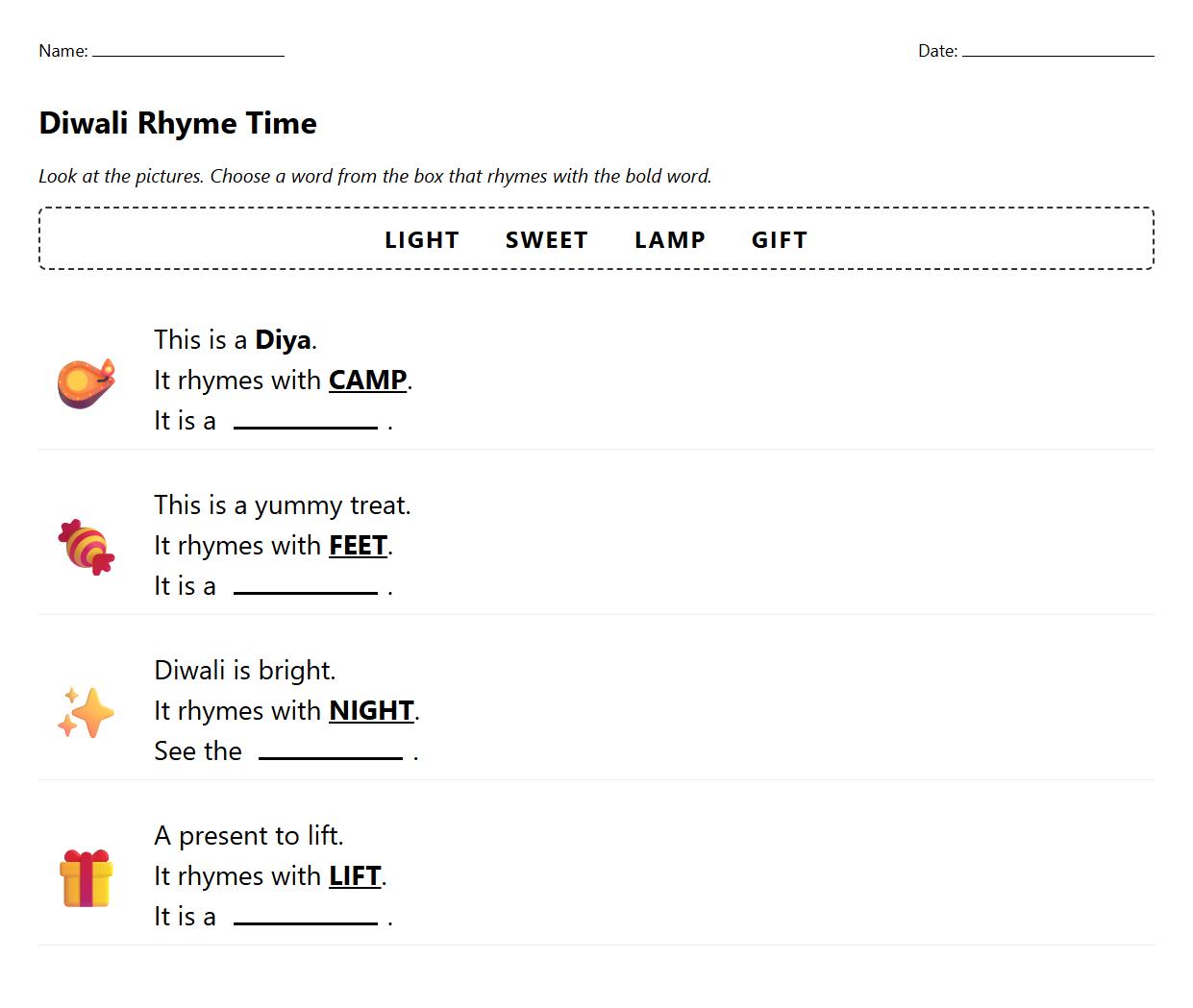Click the red bow on the present icon
1193x1008 pixels.
pos(88,853)
